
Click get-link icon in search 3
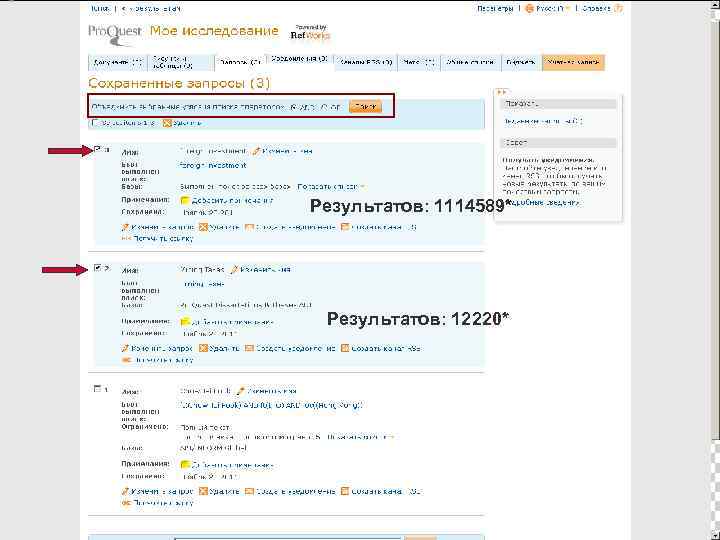(x=126, y=239)
